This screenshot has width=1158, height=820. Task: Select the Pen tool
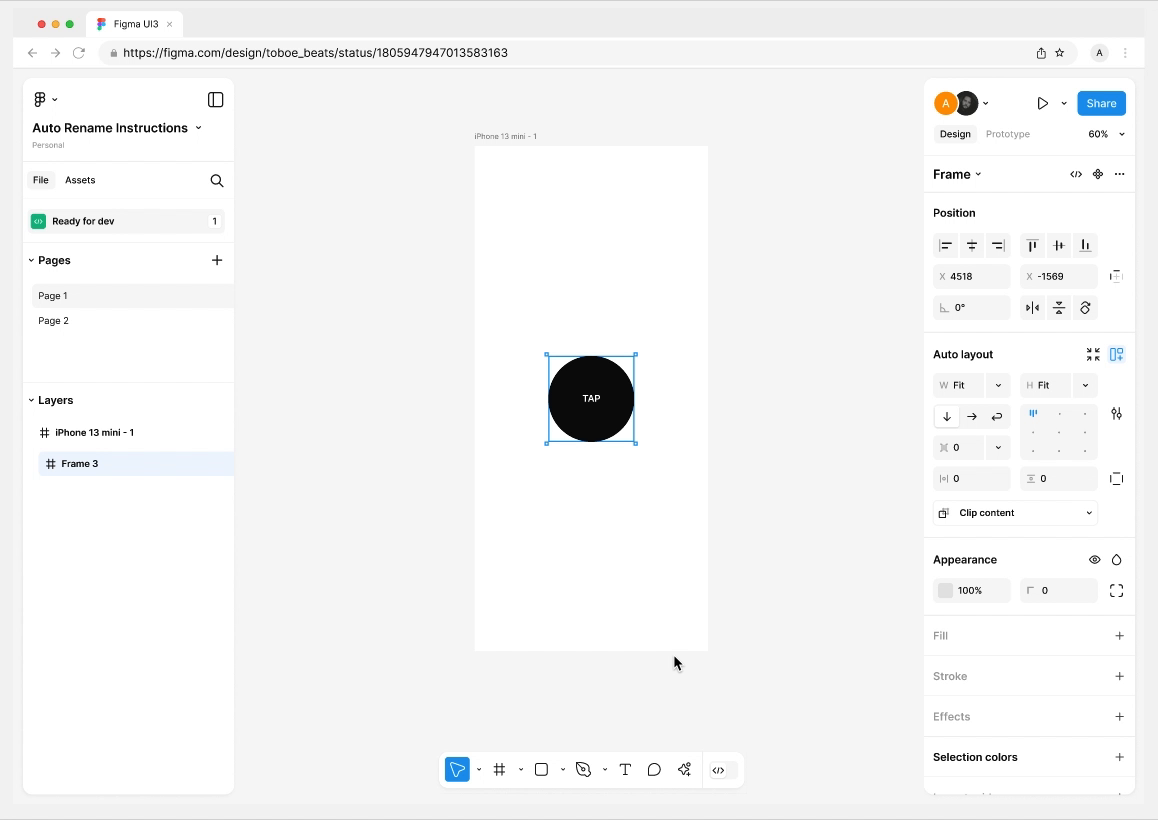584,769
